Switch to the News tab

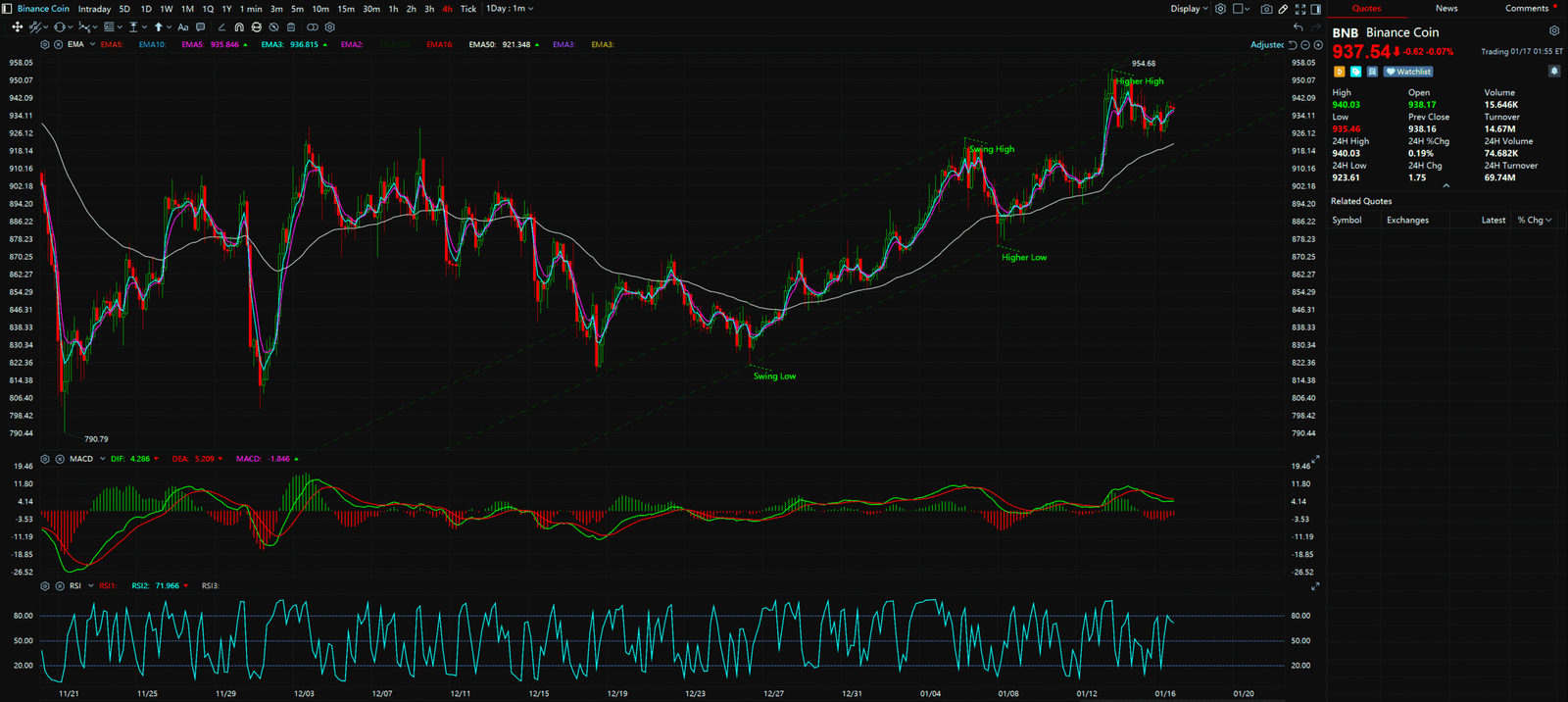pos(1446,9)
